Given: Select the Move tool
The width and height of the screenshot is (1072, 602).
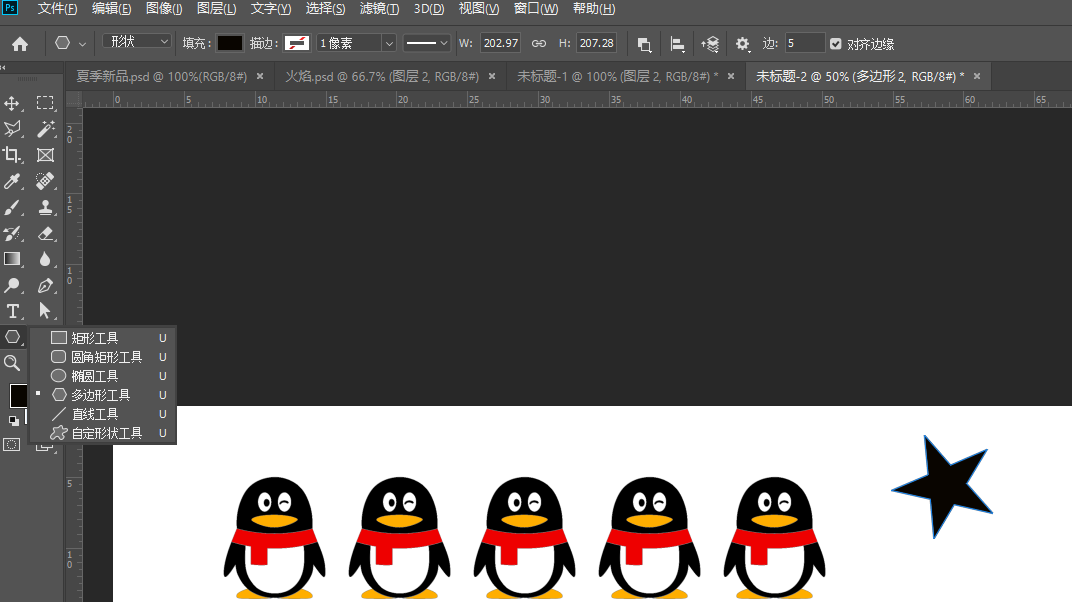Looking at the screenshot, I should pyautogui.click(x=12, y=103).
